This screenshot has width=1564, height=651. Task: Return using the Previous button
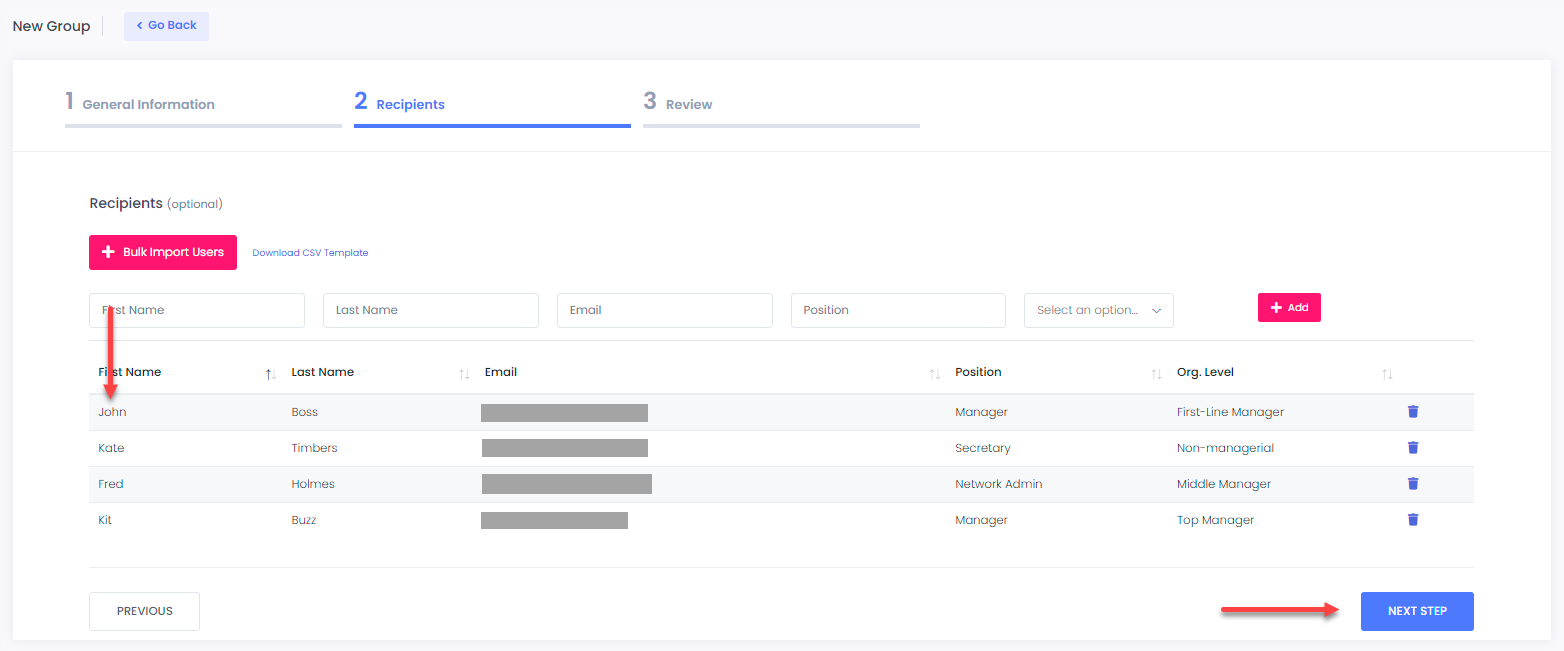coord(144,611)
